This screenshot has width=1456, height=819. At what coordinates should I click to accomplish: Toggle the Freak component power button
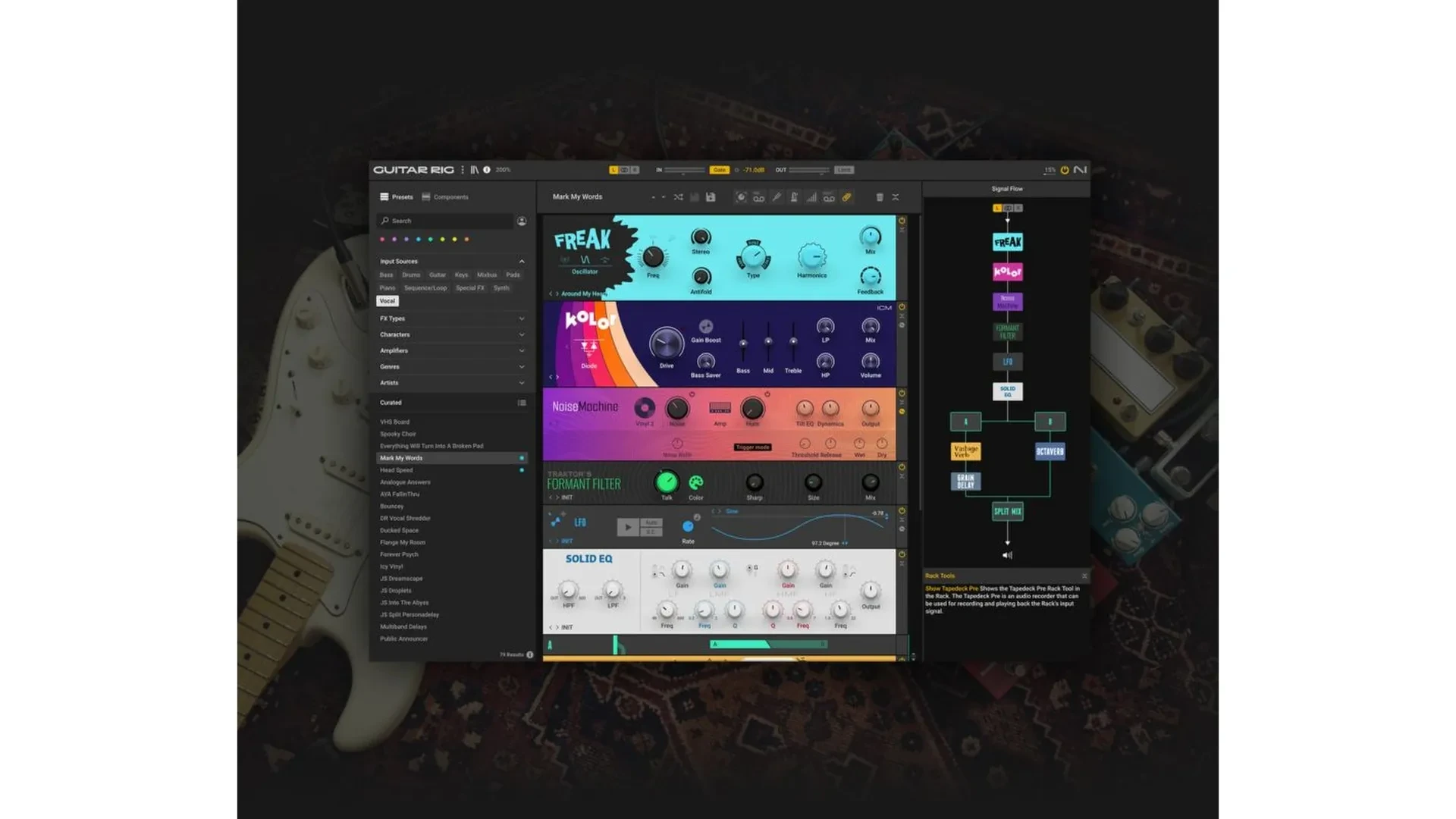pos(902,221)
